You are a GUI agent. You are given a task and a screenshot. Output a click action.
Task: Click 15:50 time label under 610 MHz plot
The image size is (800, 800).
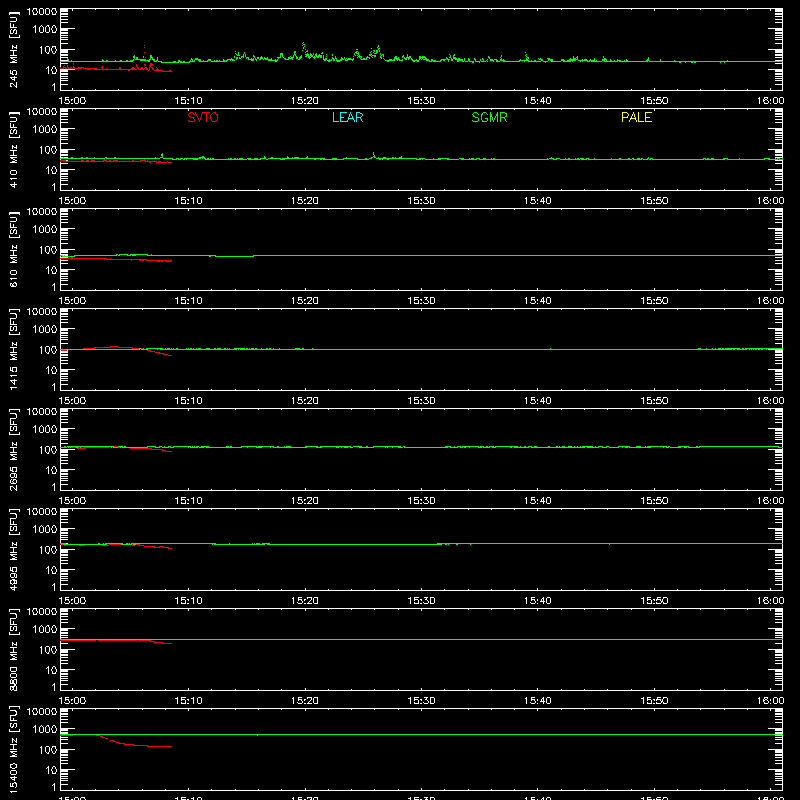pyautogui.click(x=654, y=301)
